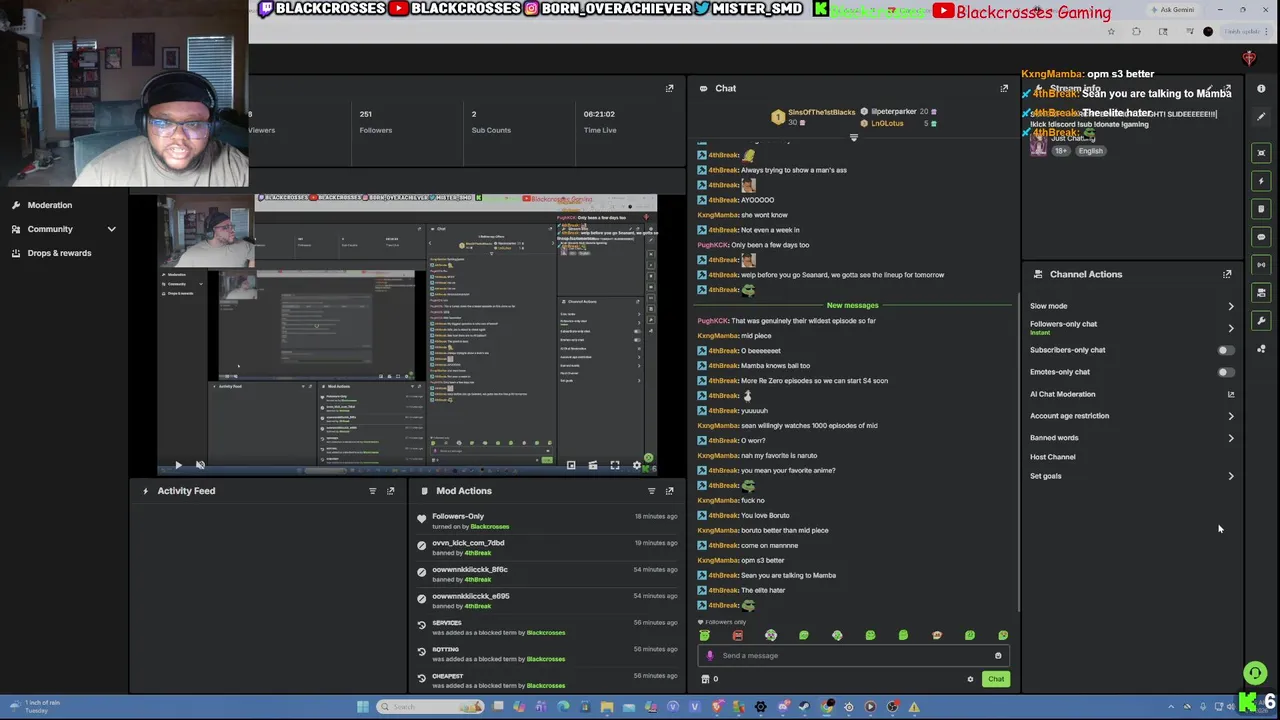Viewport: 1280px width, 720px height.
Task: Collapse chat header chevron under pinned users
Action: point(853,137)
